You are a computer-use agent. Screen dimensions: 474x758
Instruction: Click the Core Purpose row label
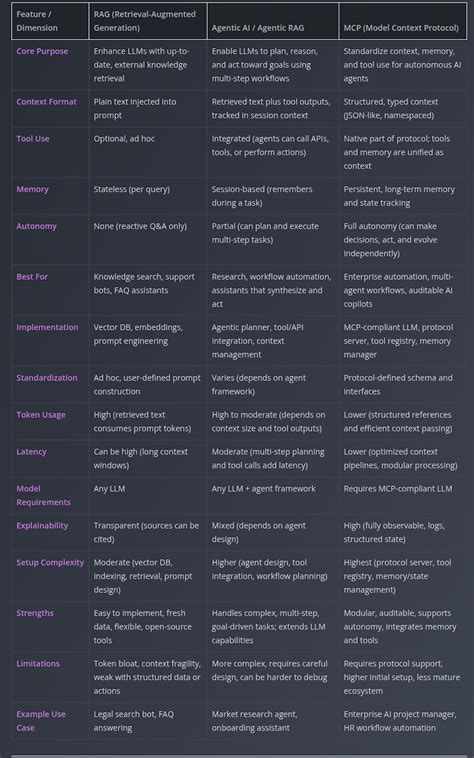pos(42,51)
